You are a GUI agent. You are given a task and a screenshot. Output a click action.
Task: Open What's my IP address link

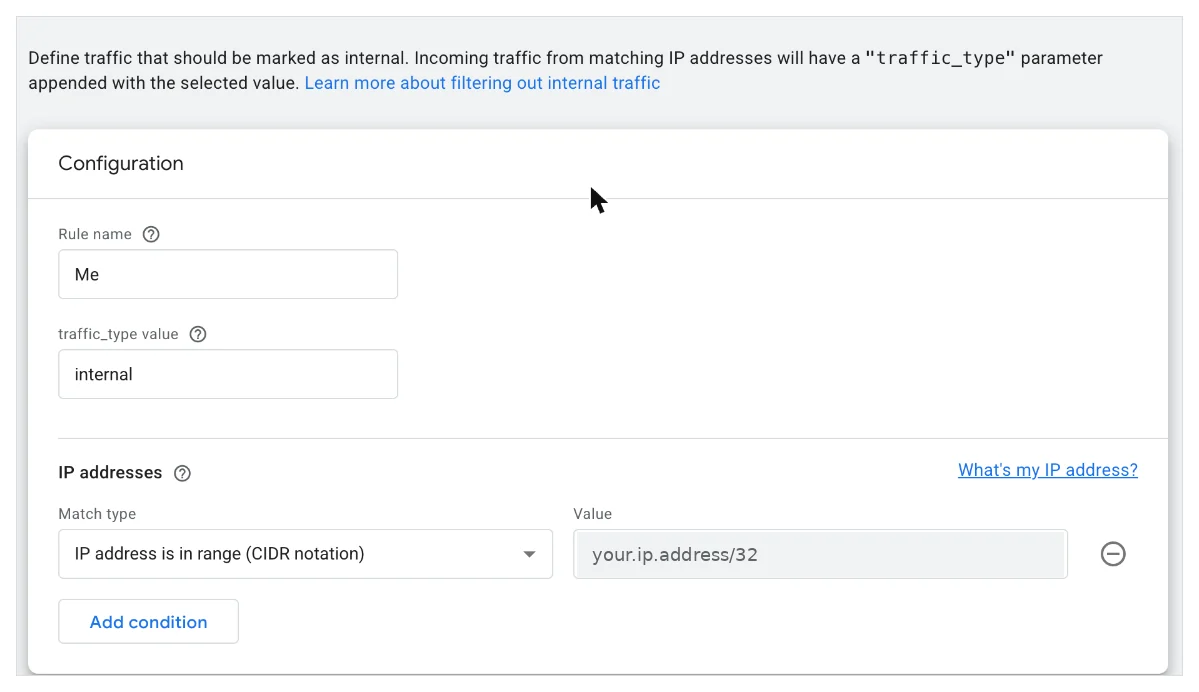1048,470
